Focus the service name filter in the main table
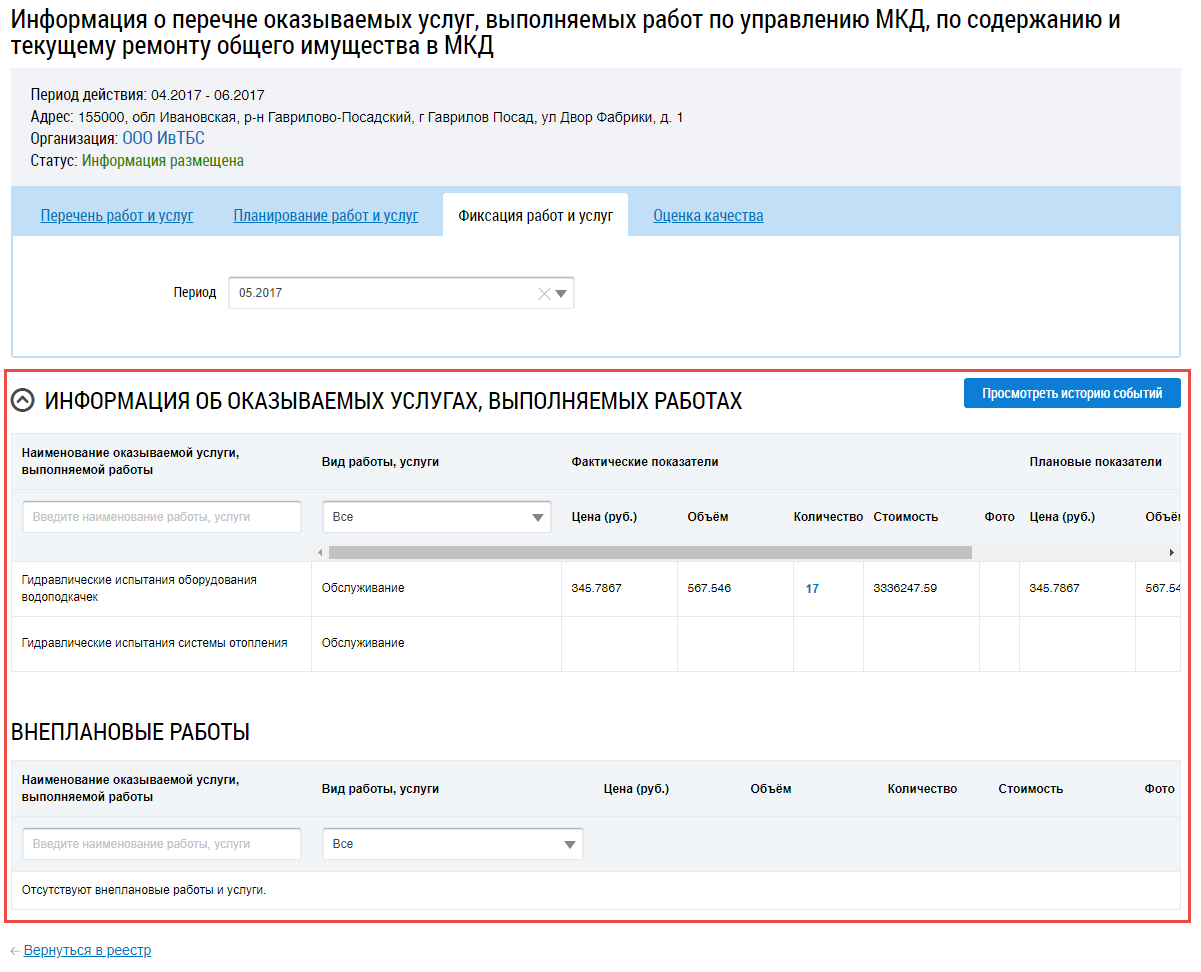This screenshot has height=972, width=1201. [x=161, y=517]
